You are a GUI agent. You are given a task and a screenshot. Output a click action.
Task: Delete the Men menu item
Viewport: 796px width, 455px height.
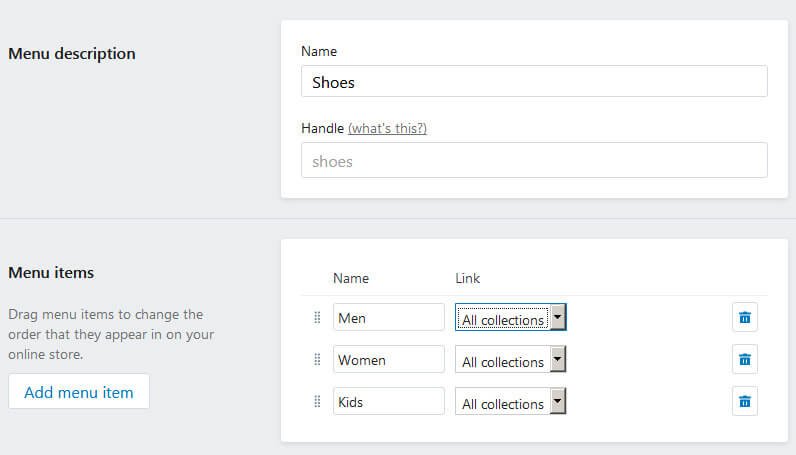coord(744,318)
